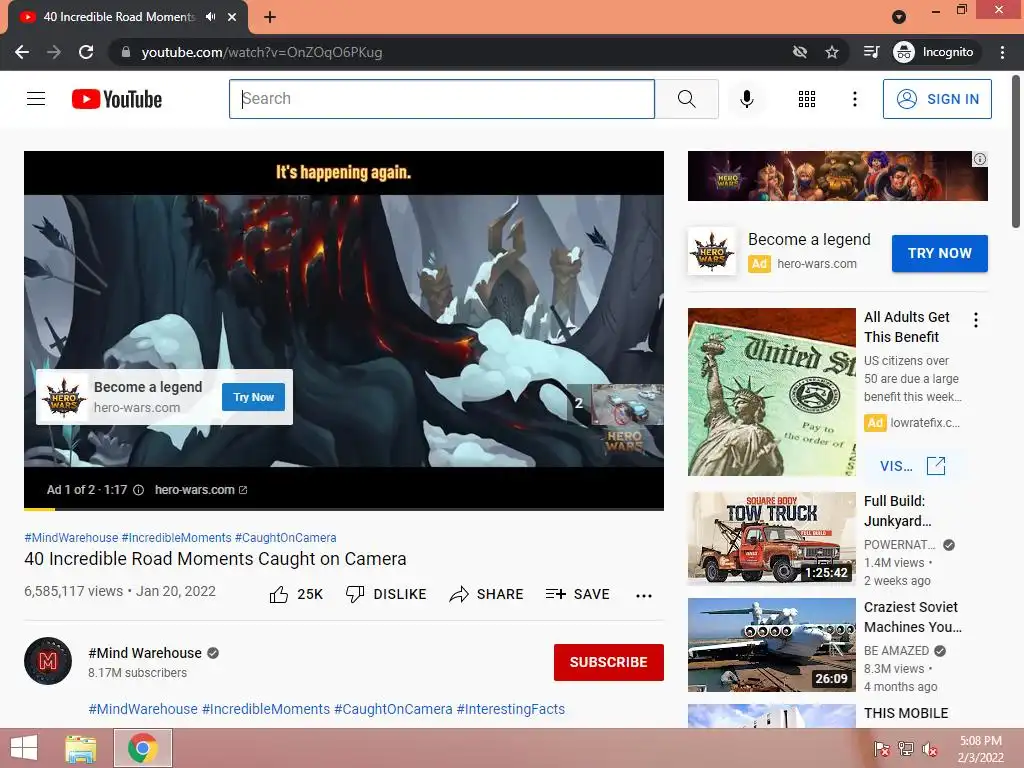The image size is (1024, 768).
Task: Click the DISLIKE thumbs down button
Action: coord(385,594)
